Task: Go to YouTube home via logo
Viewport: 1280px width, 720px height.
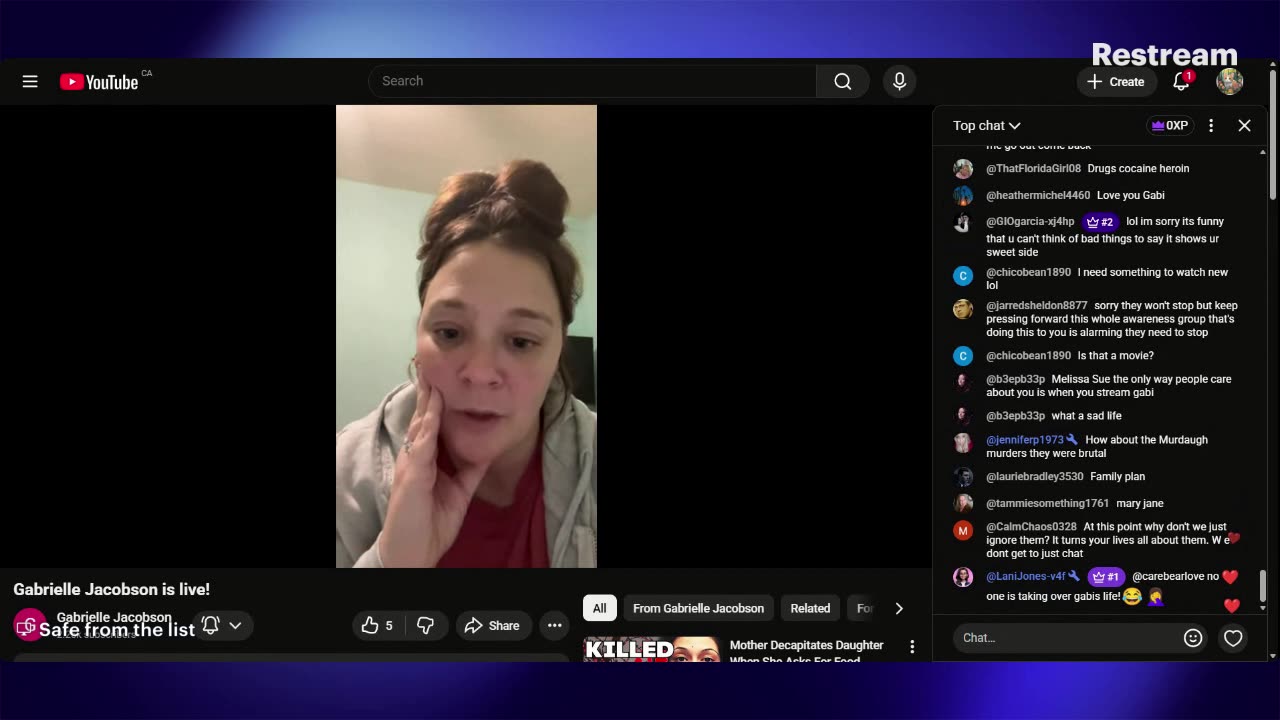Action: 99,82
